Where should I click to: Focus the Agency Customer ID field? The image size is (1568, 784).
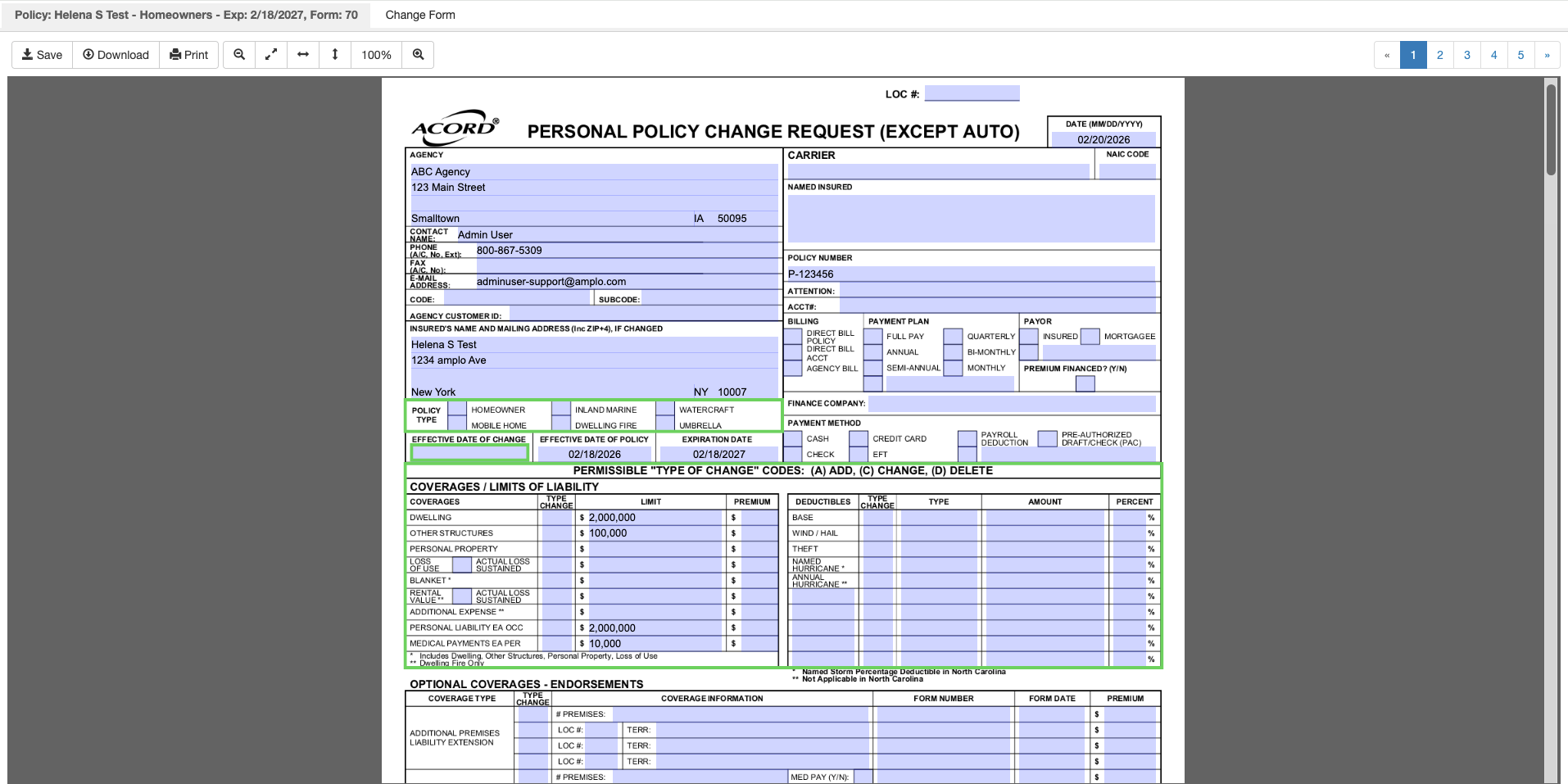643,314
